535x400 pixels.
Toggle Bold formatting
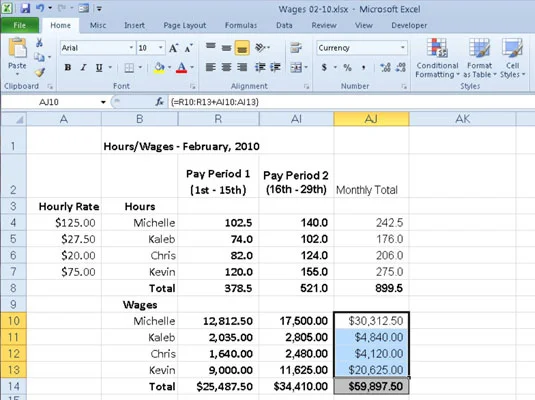pyautogui.click(x=68, y=68)
